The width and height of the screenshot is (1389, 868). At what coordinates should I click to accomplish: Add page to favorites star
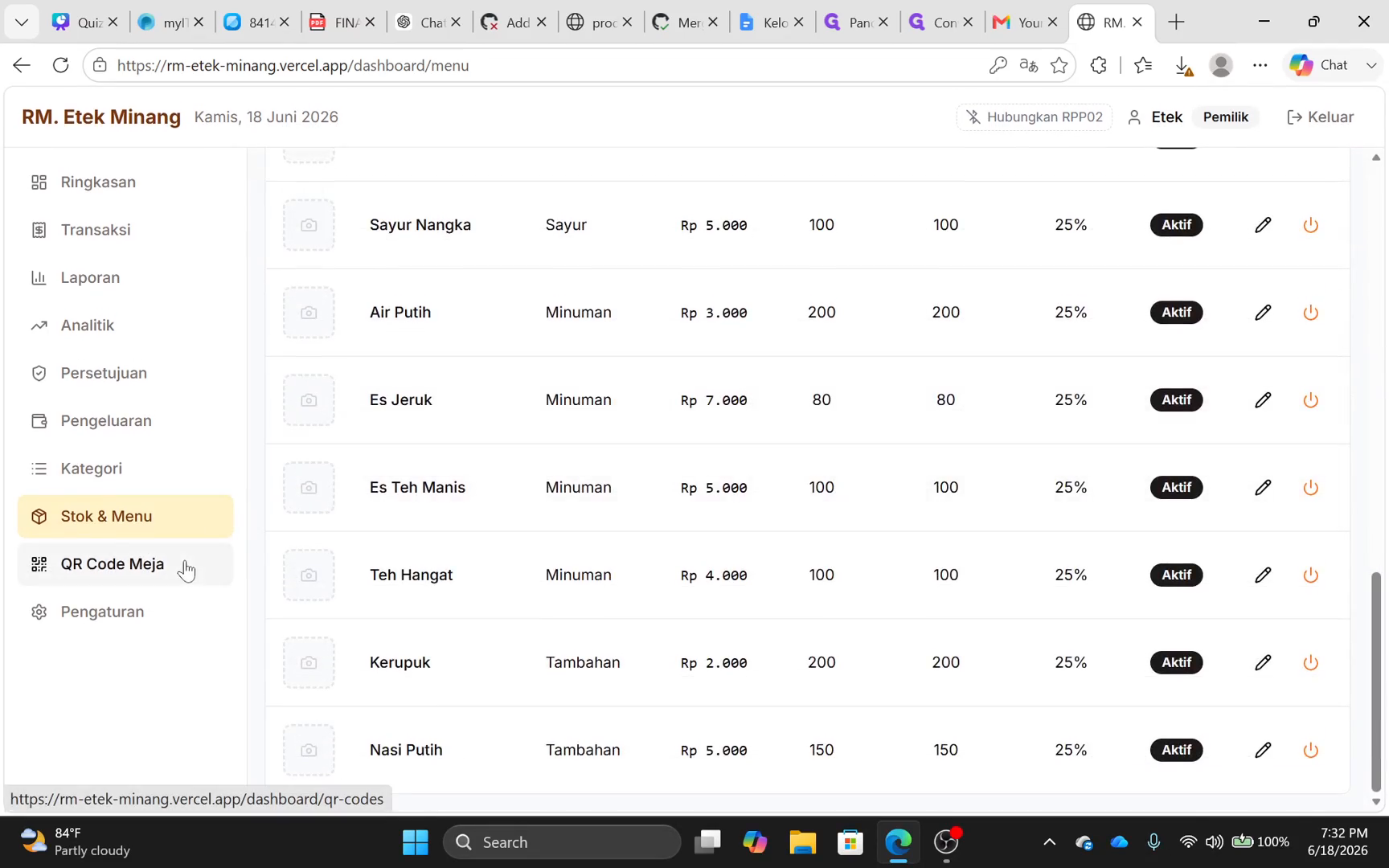coord(1059,66)
